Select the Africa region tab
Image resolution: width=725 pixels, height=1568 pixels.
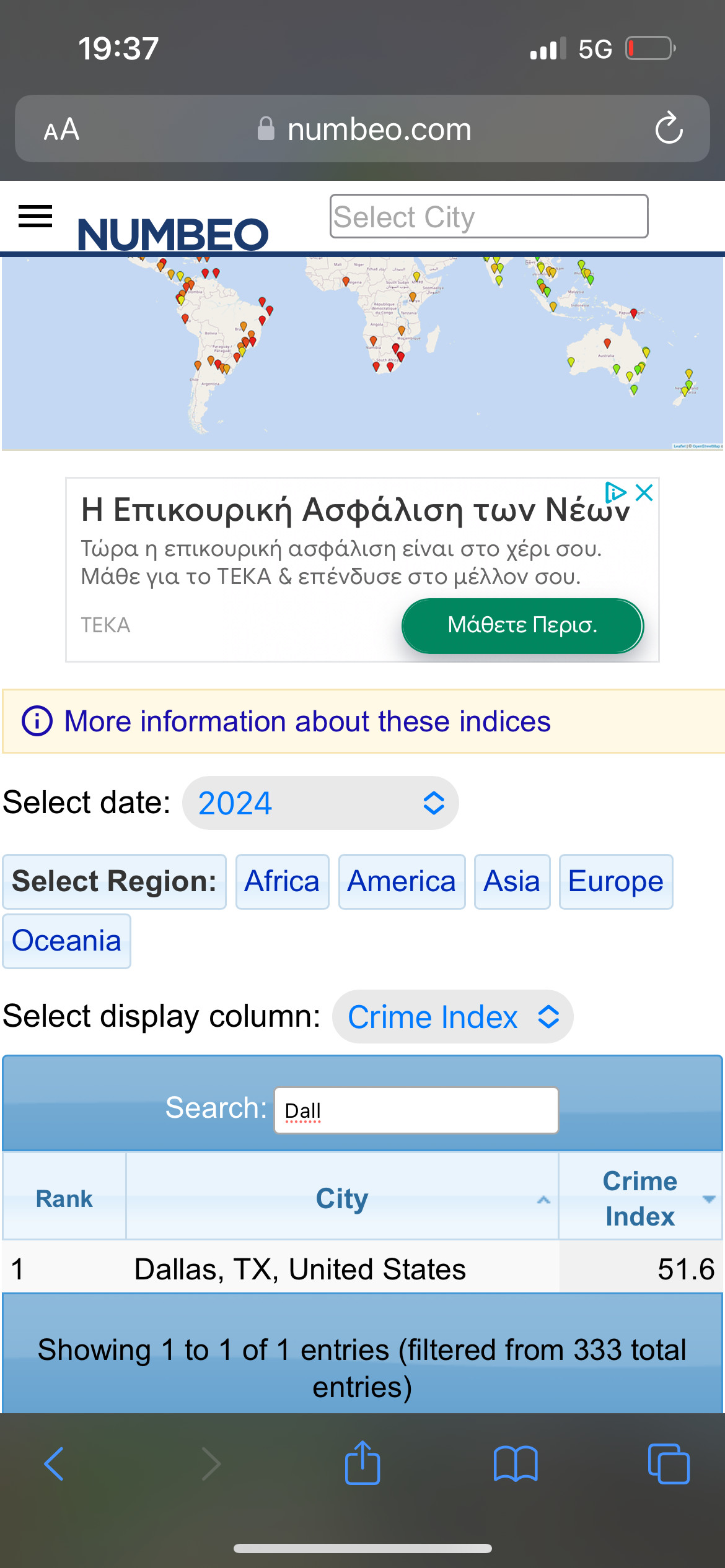coord(282,881)
